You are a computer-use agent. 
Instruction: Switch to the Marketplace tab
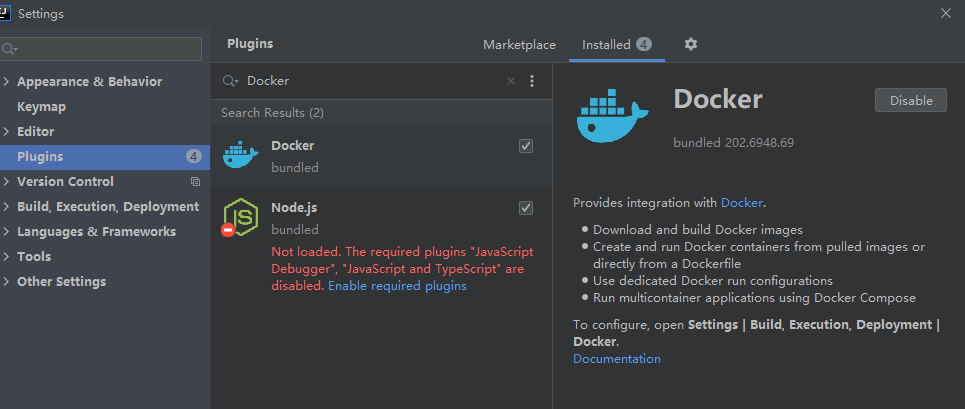point(519,45)
